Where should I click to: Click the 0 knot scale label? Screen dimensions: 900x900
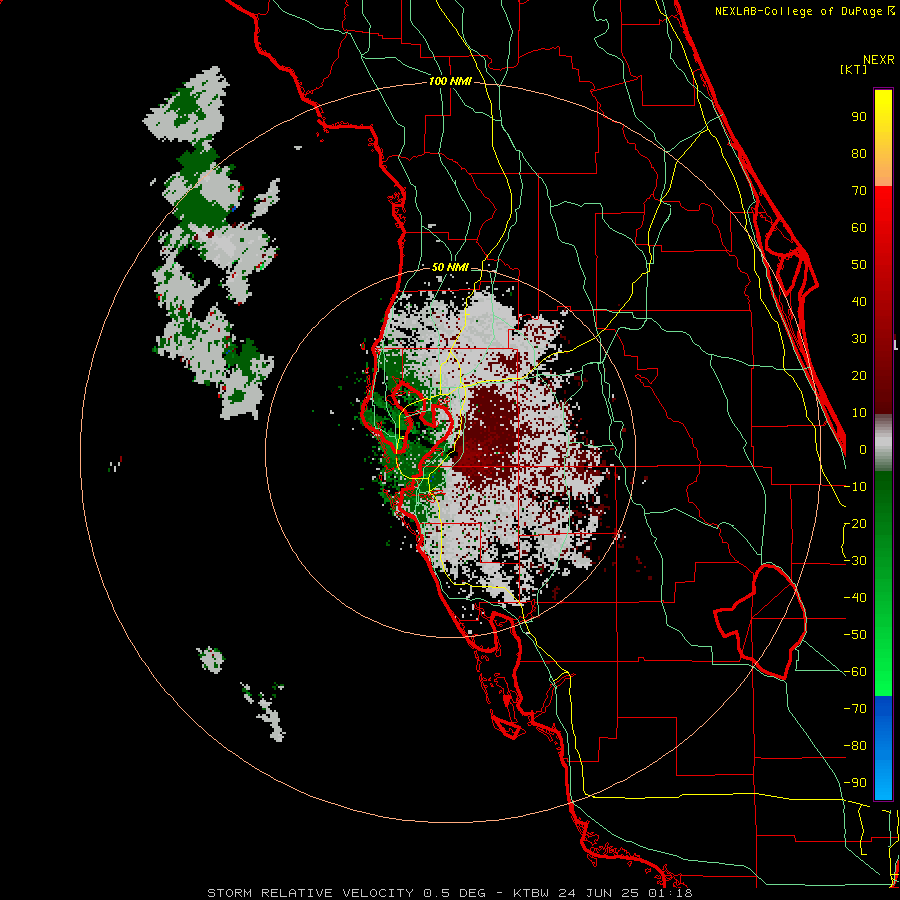coord(863,450)
